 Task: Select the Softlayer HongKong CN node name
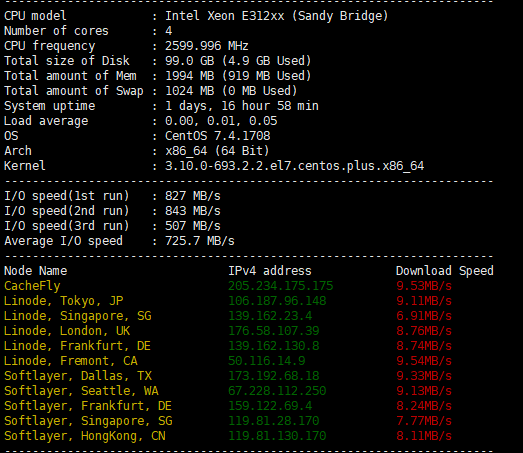tap(85, 436)
